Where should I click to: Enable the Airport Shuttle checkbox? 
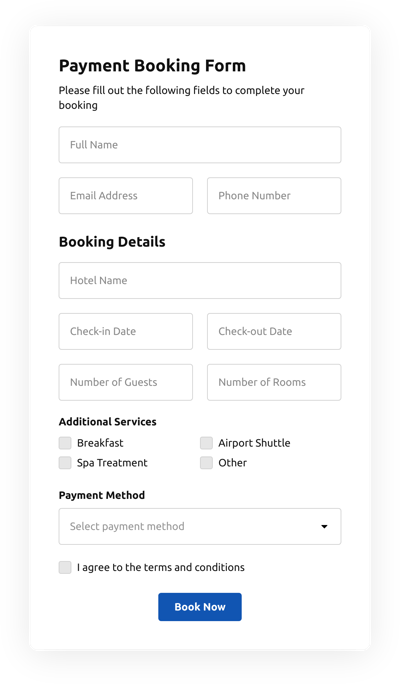pyautogui.click(x=206, y=443)
